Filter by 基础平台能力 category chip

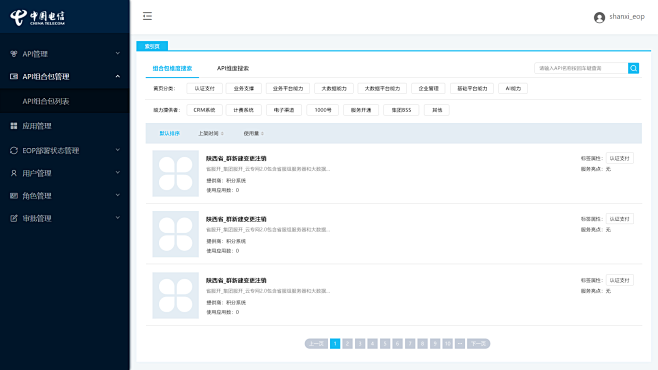(472, 89)
